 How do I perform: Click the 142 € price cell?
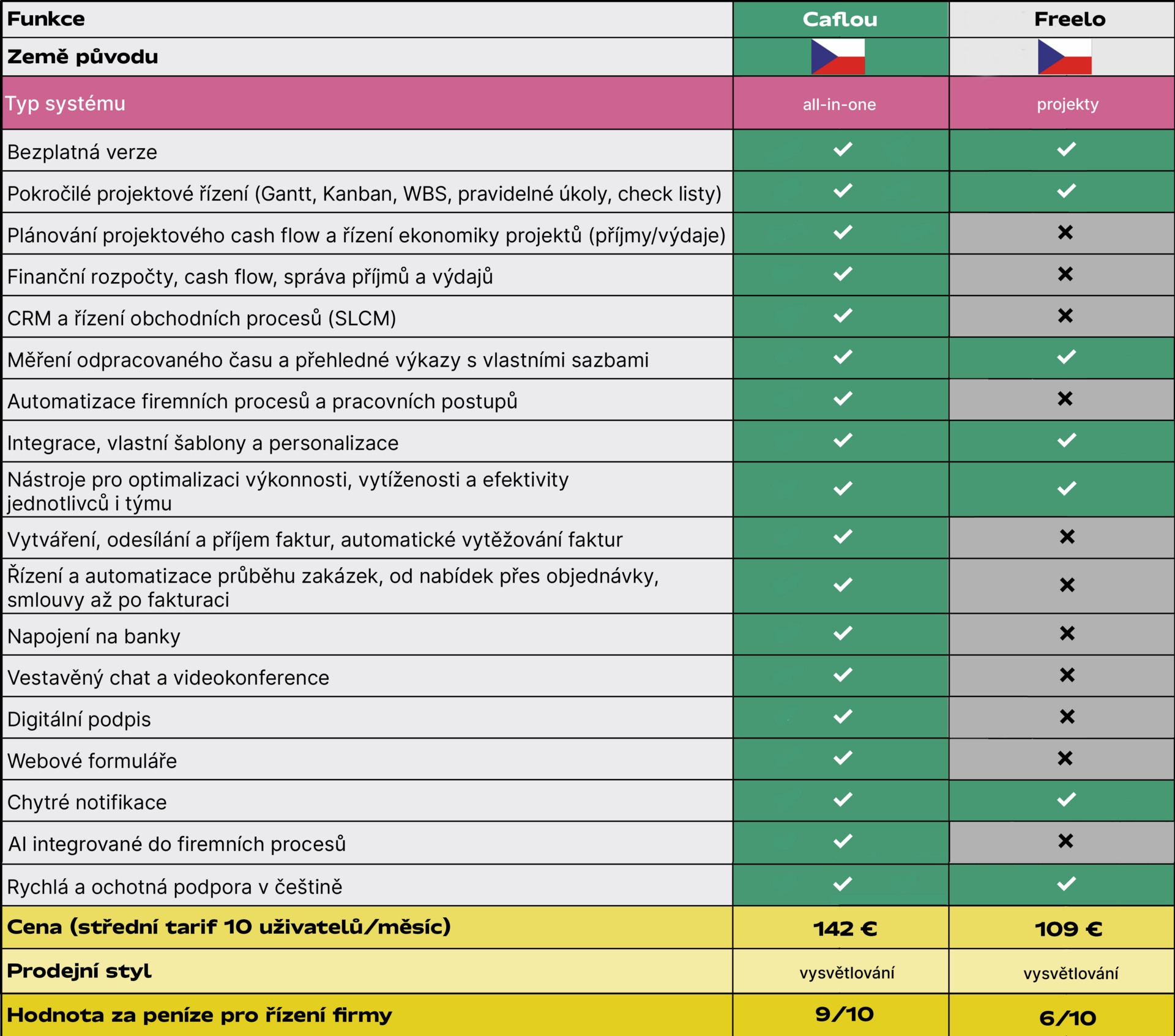tap(845, 929)
